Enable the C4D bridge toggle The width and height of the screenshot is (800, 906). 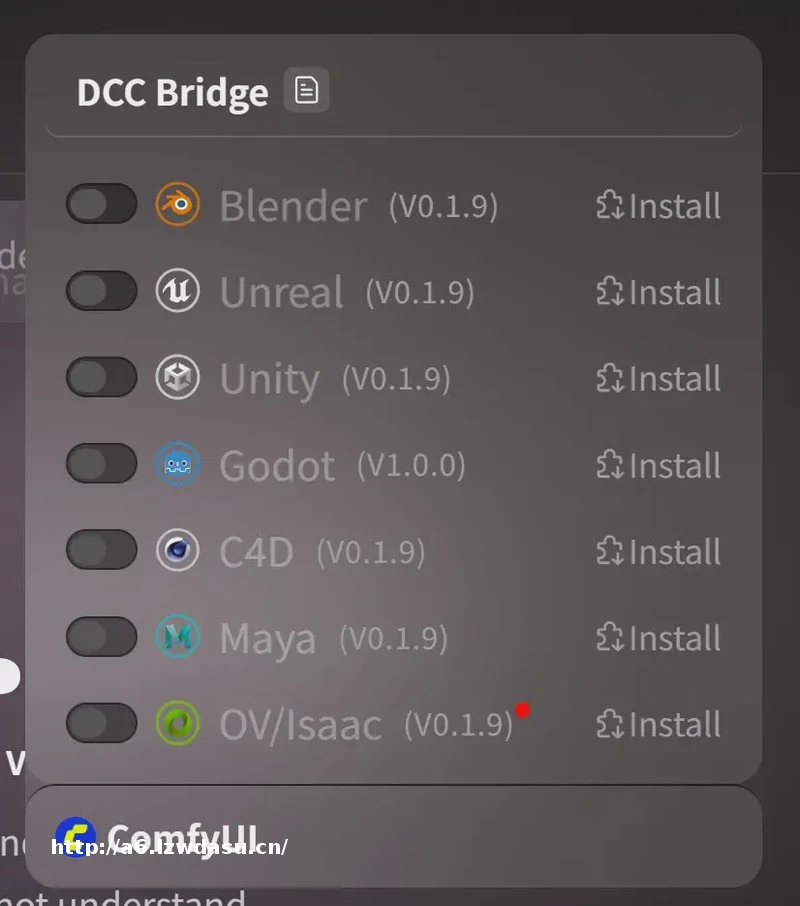point(100,551)
